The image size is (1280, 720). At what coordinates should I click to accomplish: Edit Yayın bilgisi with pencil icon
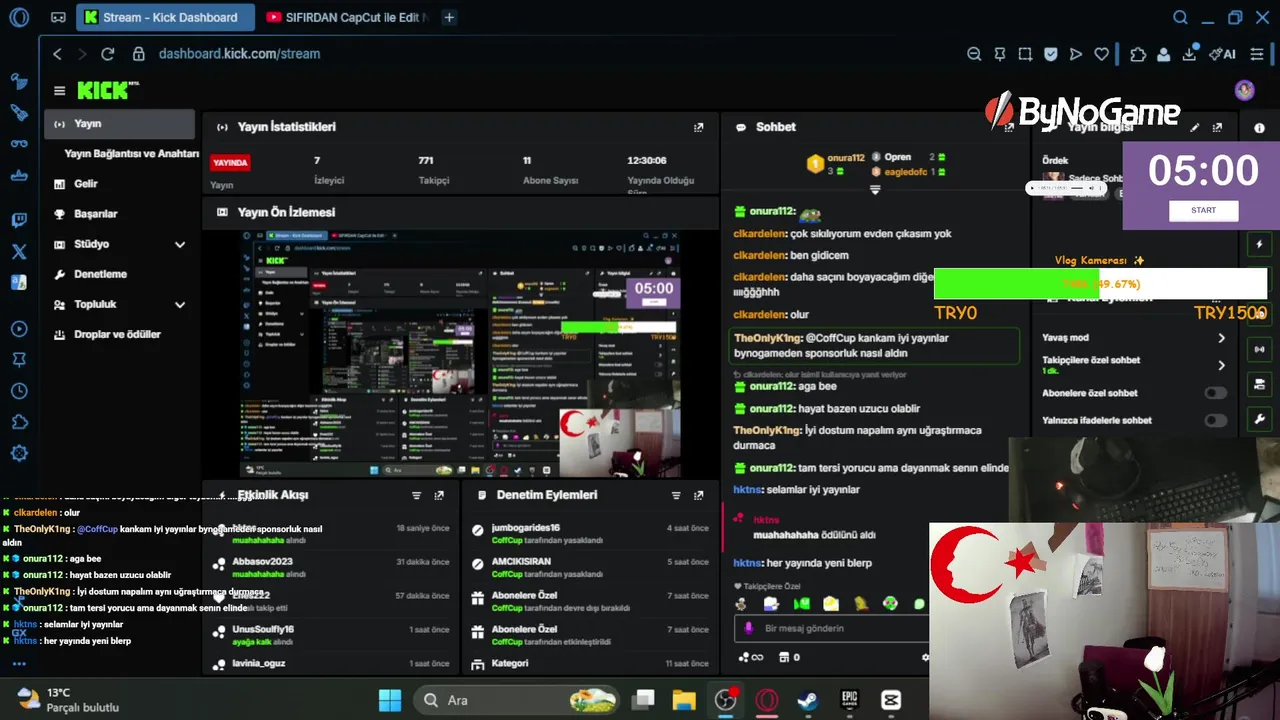pyautogui.click(x=1194, y=127)
